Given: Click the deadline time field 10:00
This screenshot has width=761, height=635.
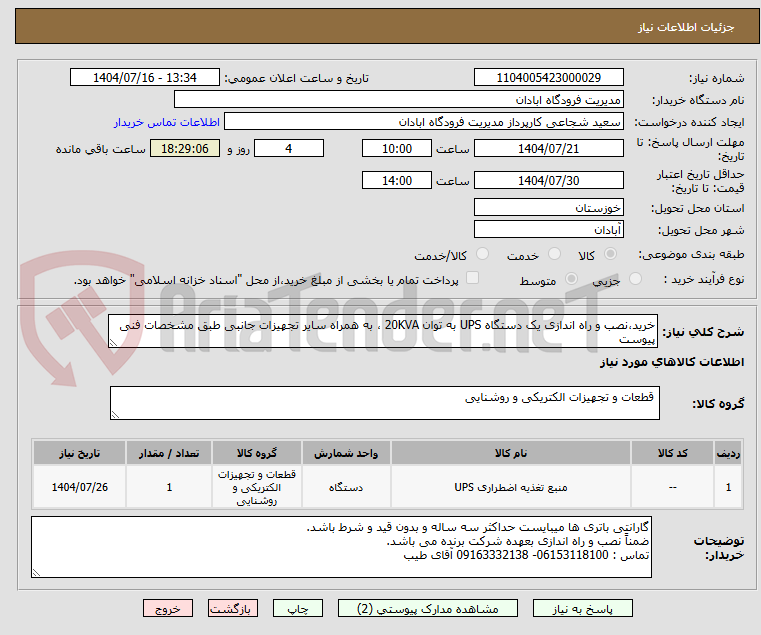Looking at the screenshot, I should (397, 149).
